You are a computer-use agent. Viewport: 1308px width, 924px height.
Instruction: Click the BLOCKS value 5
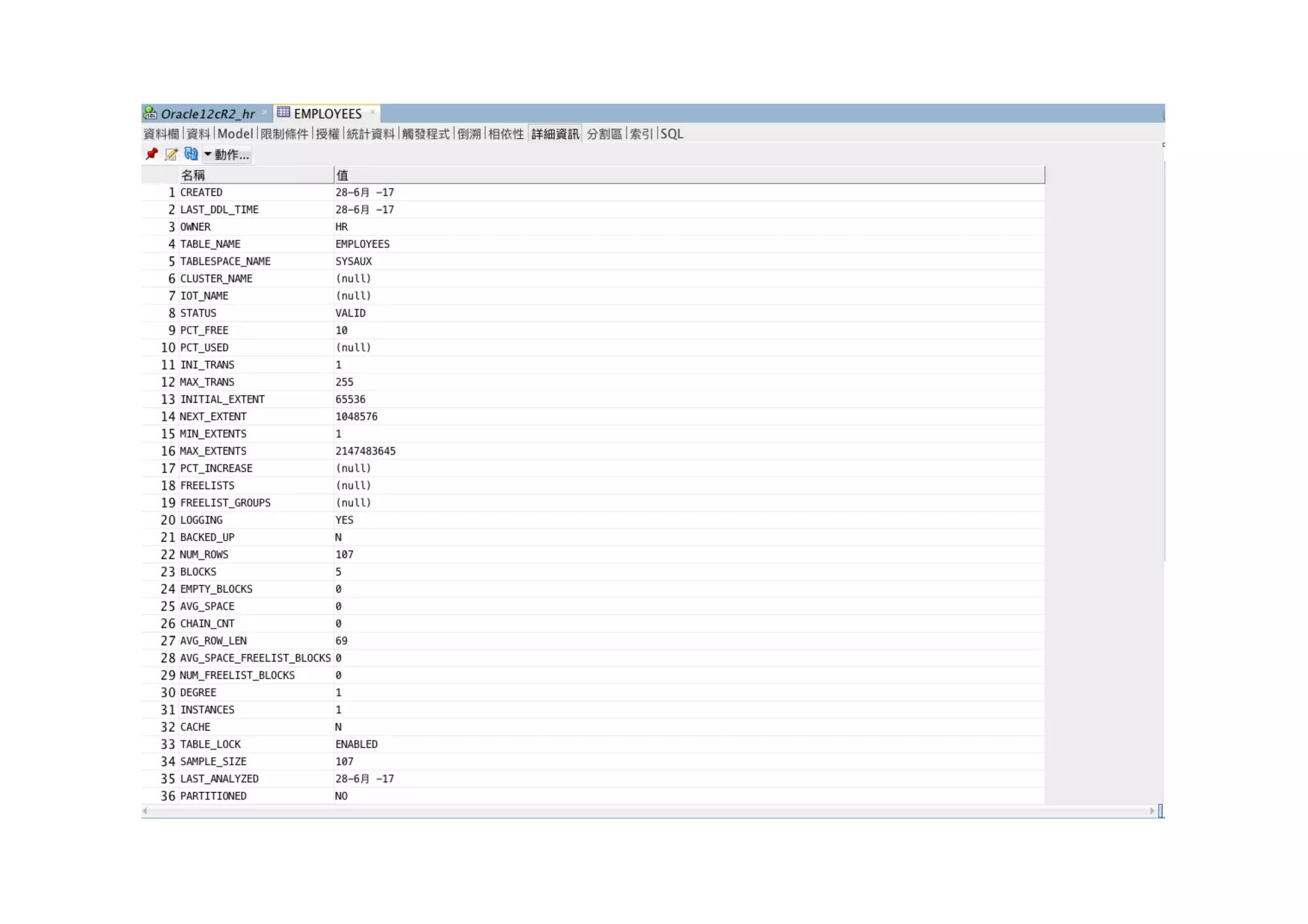pos(338,572)
